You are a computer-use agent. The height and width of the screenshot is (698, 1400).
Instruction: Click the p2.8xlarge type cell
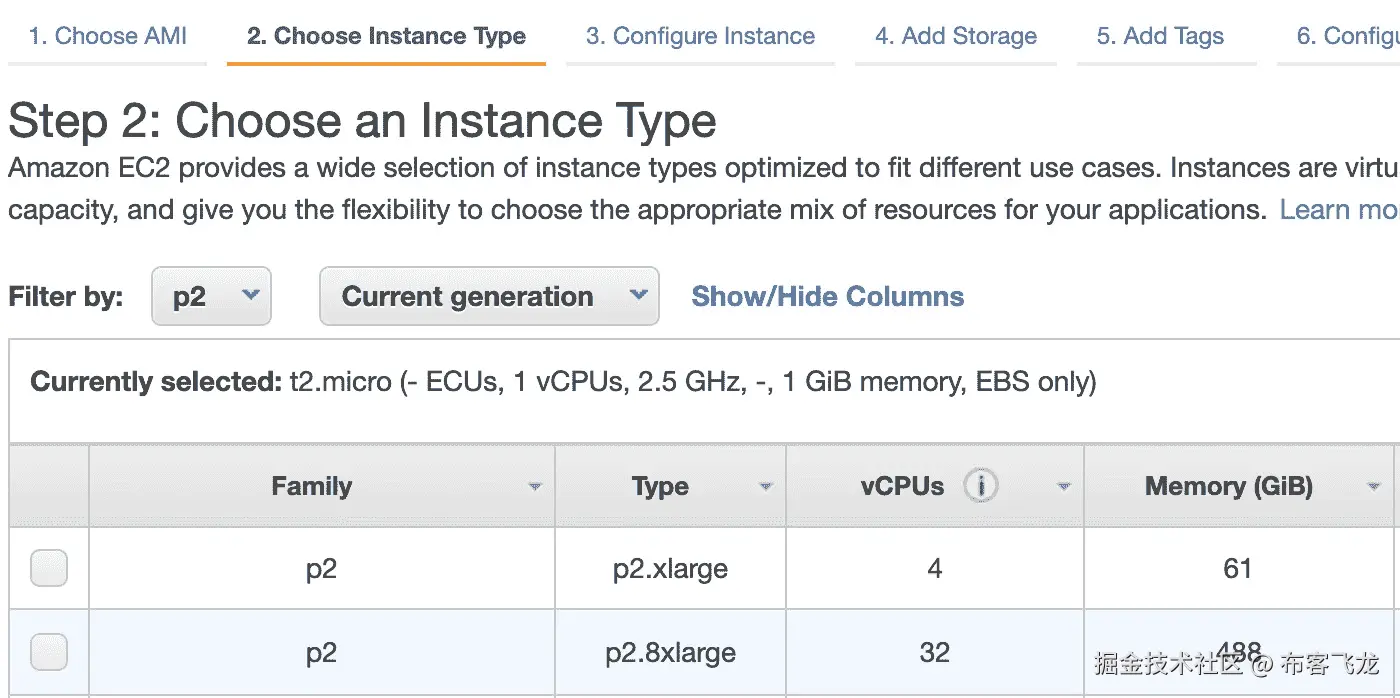click(670, 653)
